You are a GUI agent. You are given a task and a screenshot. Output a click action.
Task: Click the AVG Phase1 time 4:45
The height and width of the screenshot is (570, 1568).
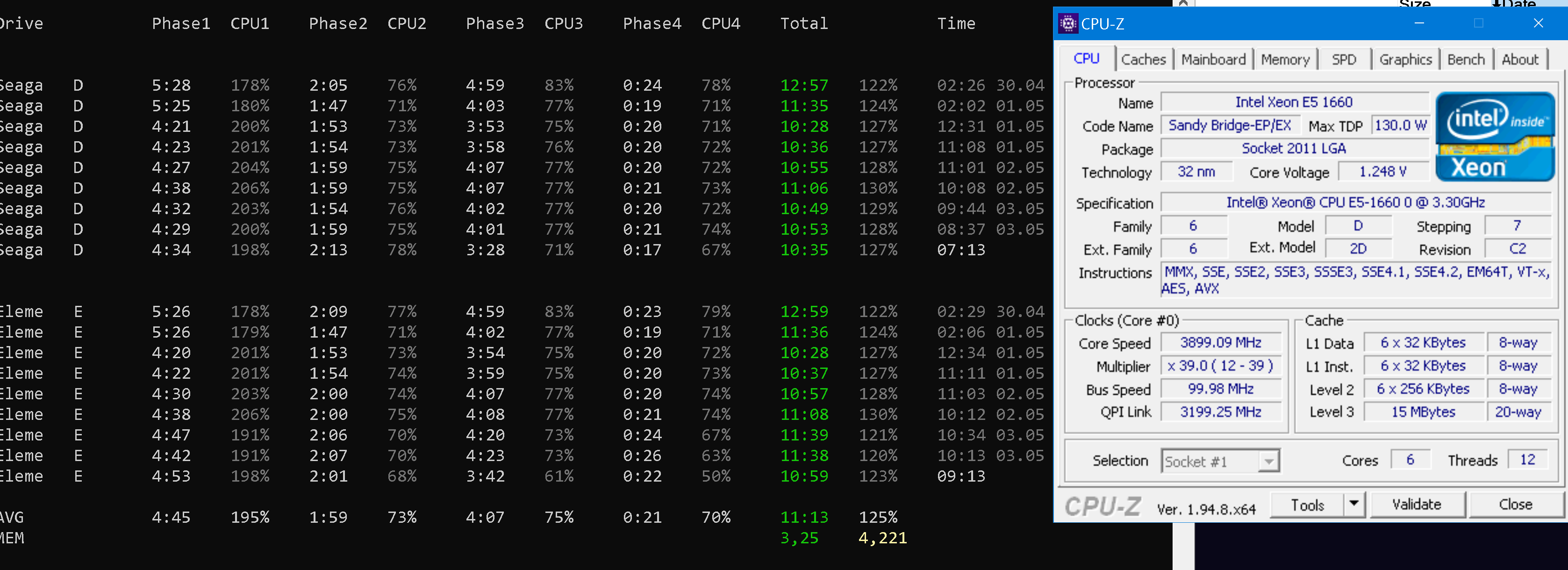coord(171,518)
